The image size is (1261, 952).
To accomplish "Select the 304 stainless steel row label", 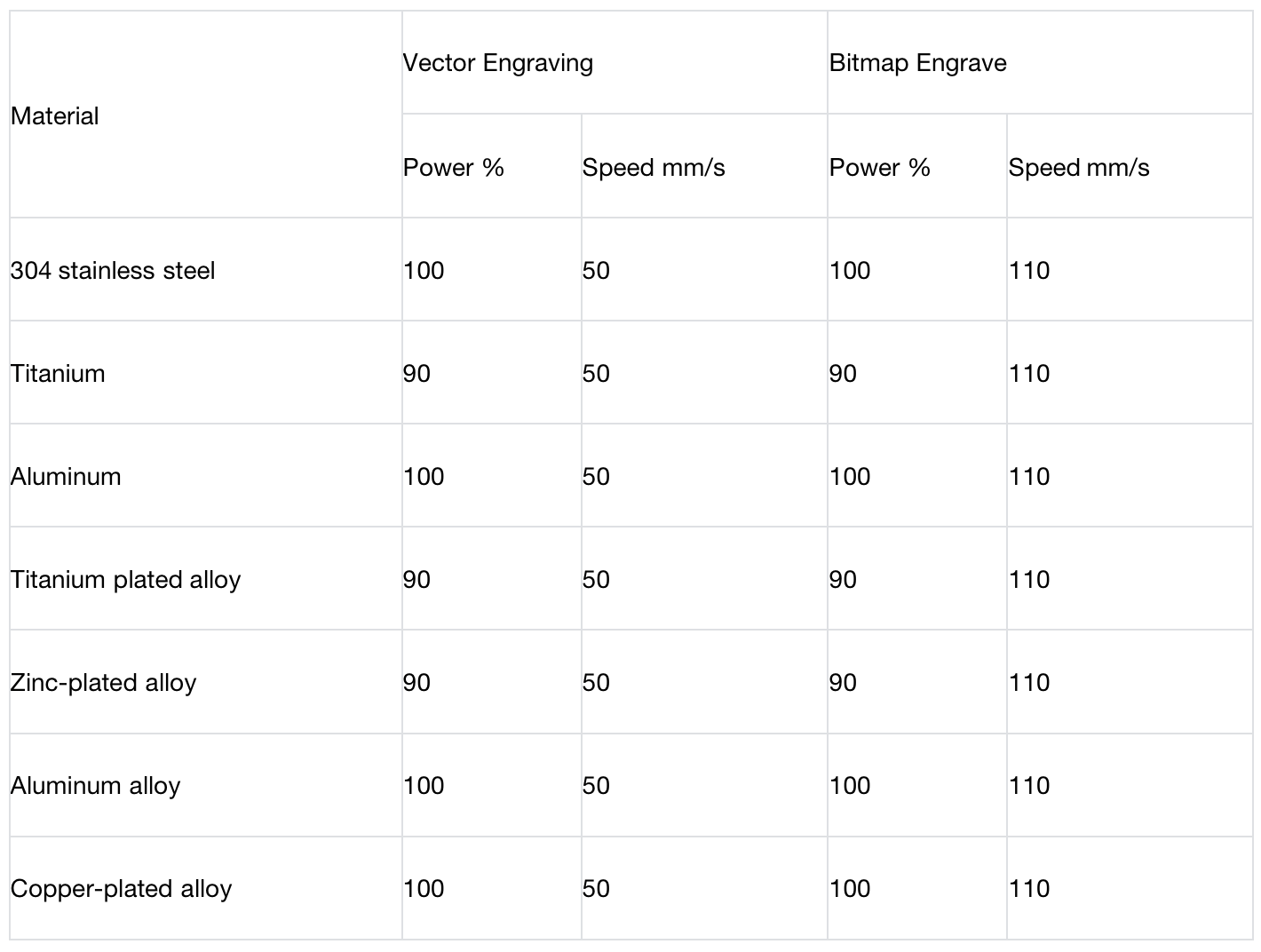I will pyautogui.click(x=113, y=271).
